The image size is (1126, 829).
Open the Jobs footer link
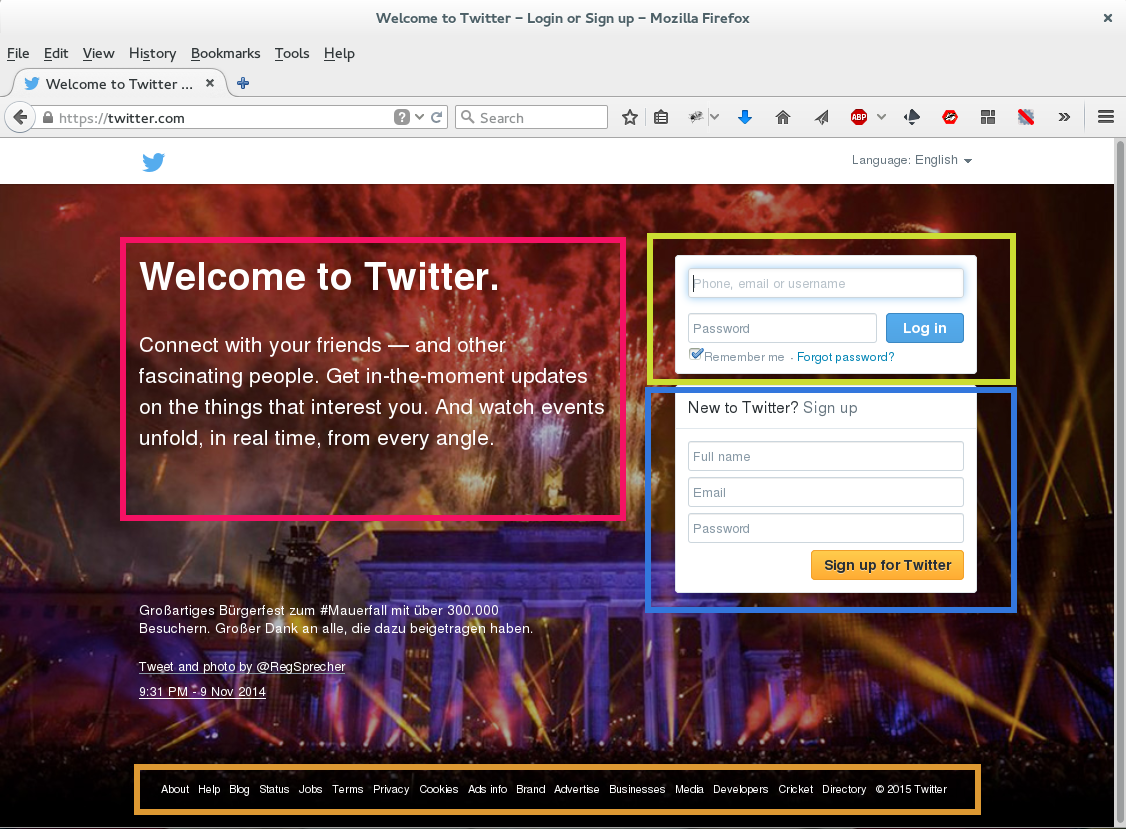[x=310, y=789]
